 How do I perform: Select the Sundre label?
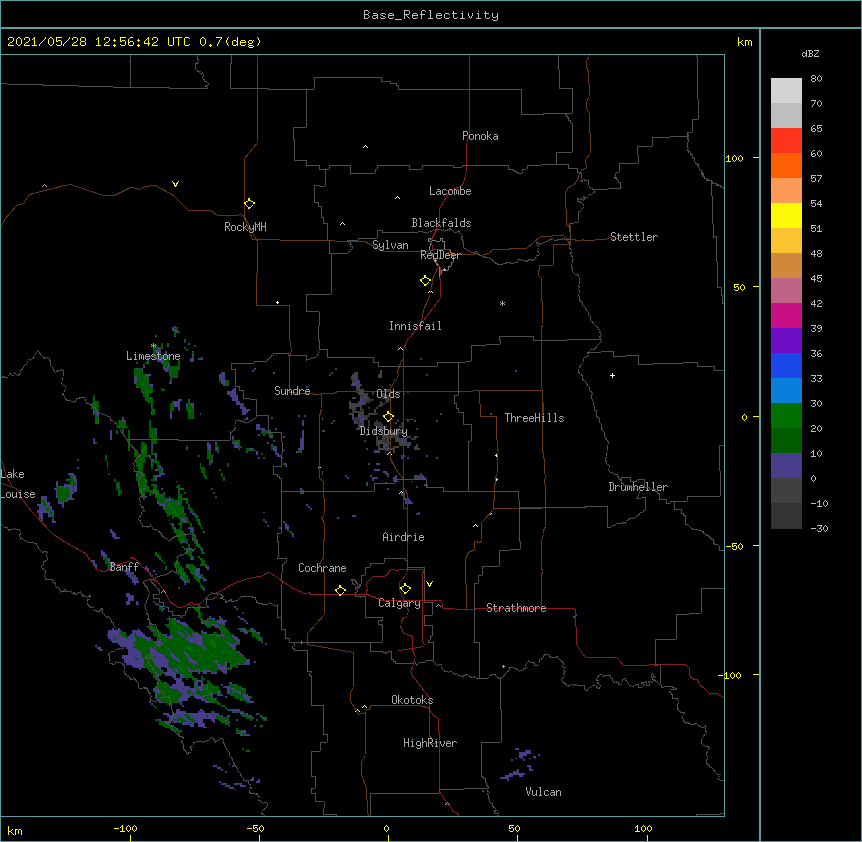(292, 391)
